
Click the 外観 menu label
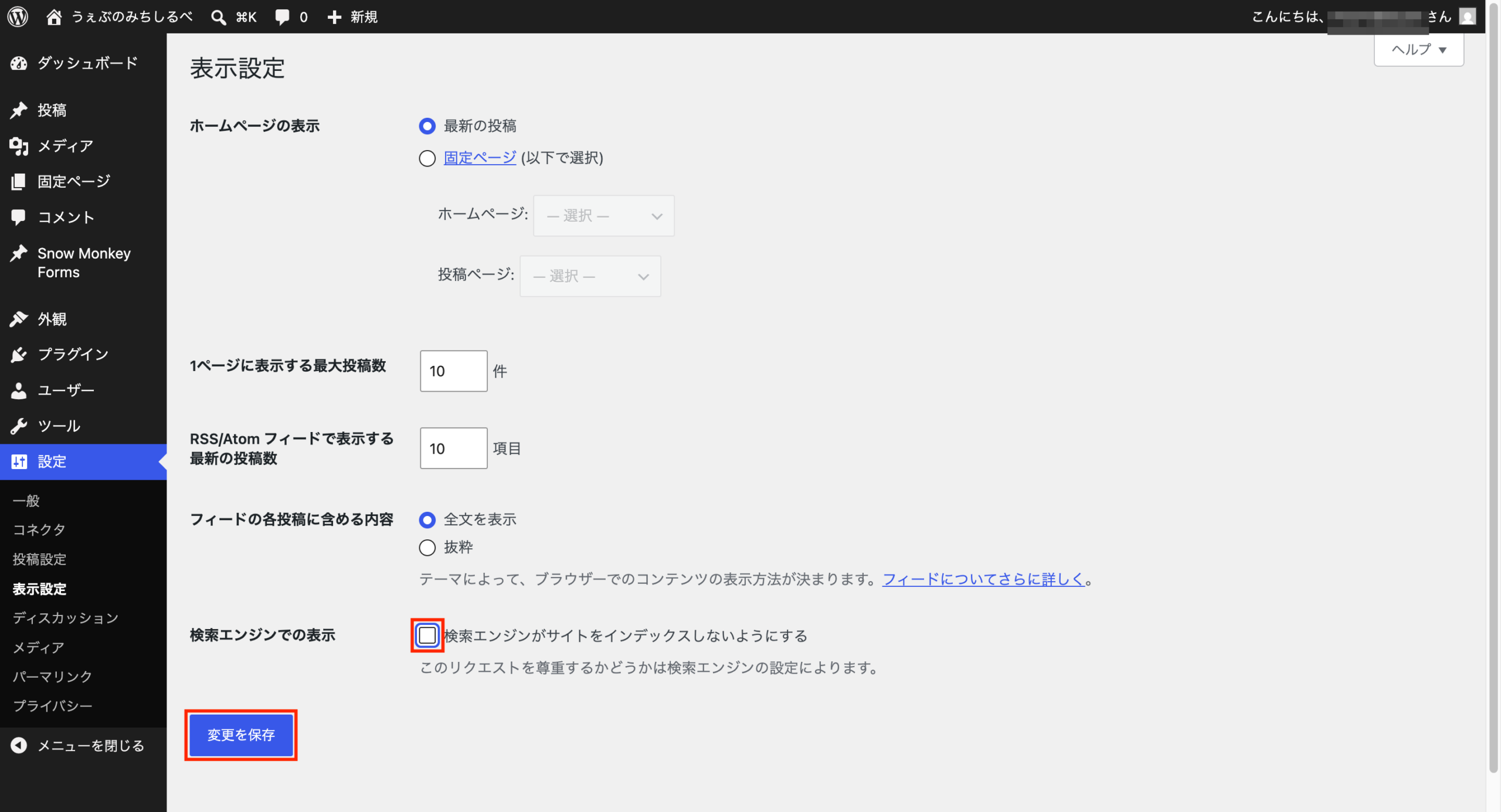52,320
